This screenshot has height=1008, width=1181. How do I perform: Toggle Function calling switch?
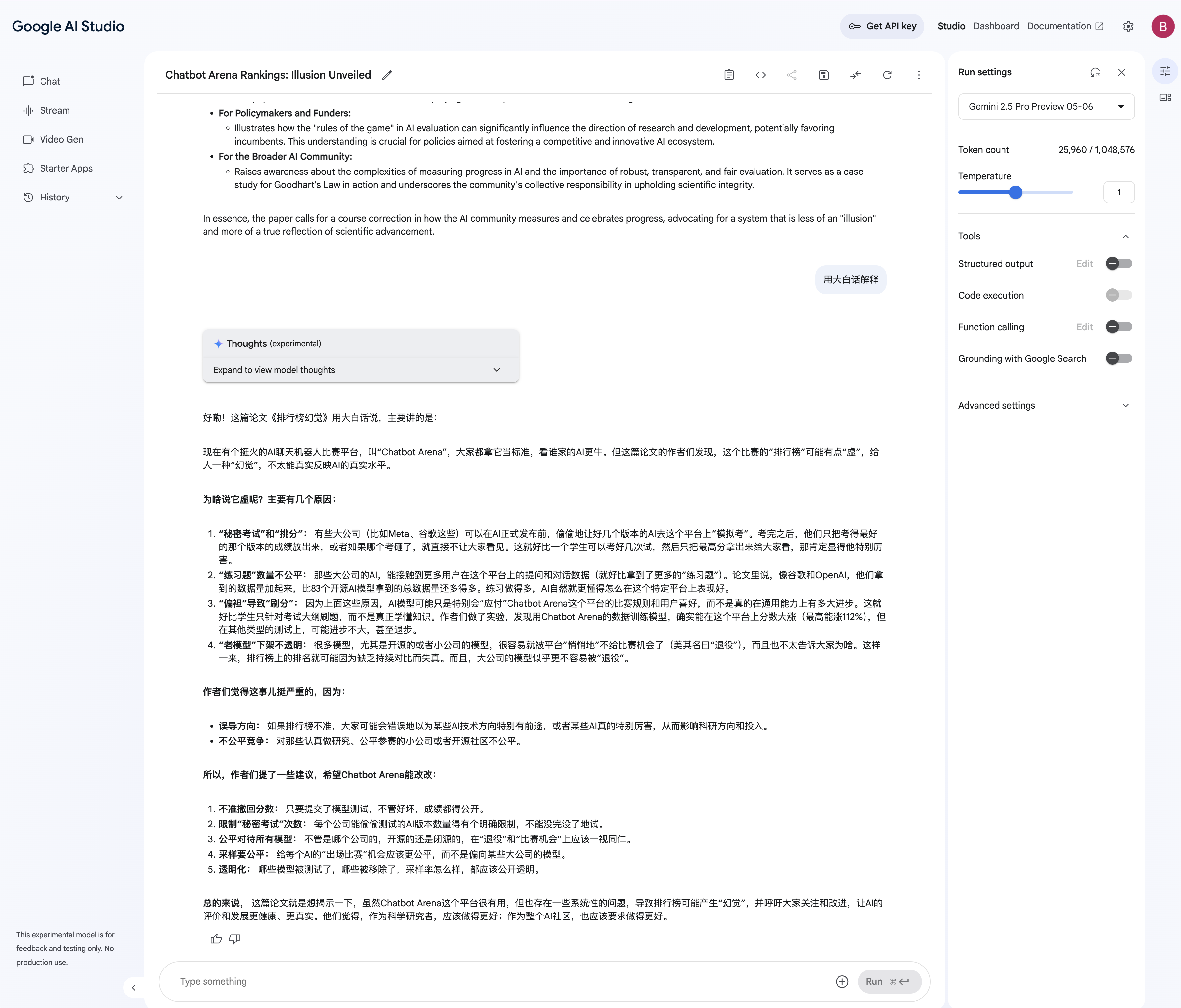1118,327
